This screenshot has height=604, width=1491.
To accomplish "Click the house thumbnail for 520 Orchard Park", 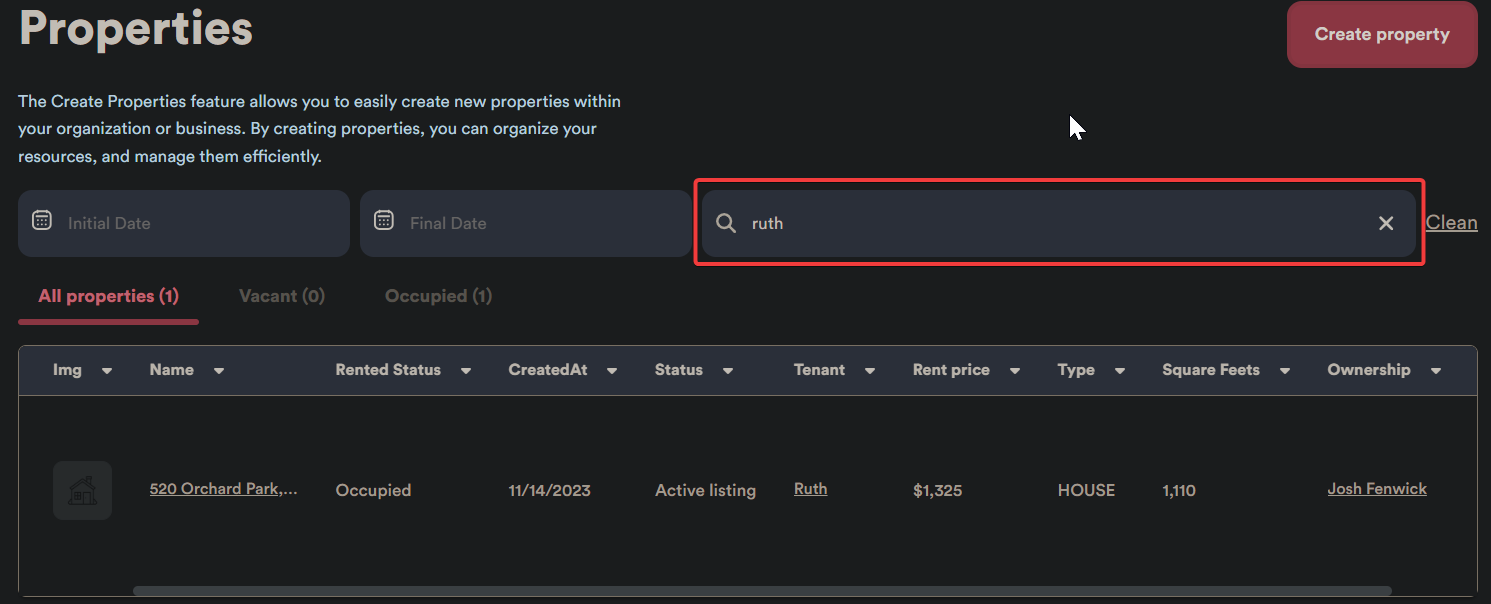I will (x=82, y=490).
